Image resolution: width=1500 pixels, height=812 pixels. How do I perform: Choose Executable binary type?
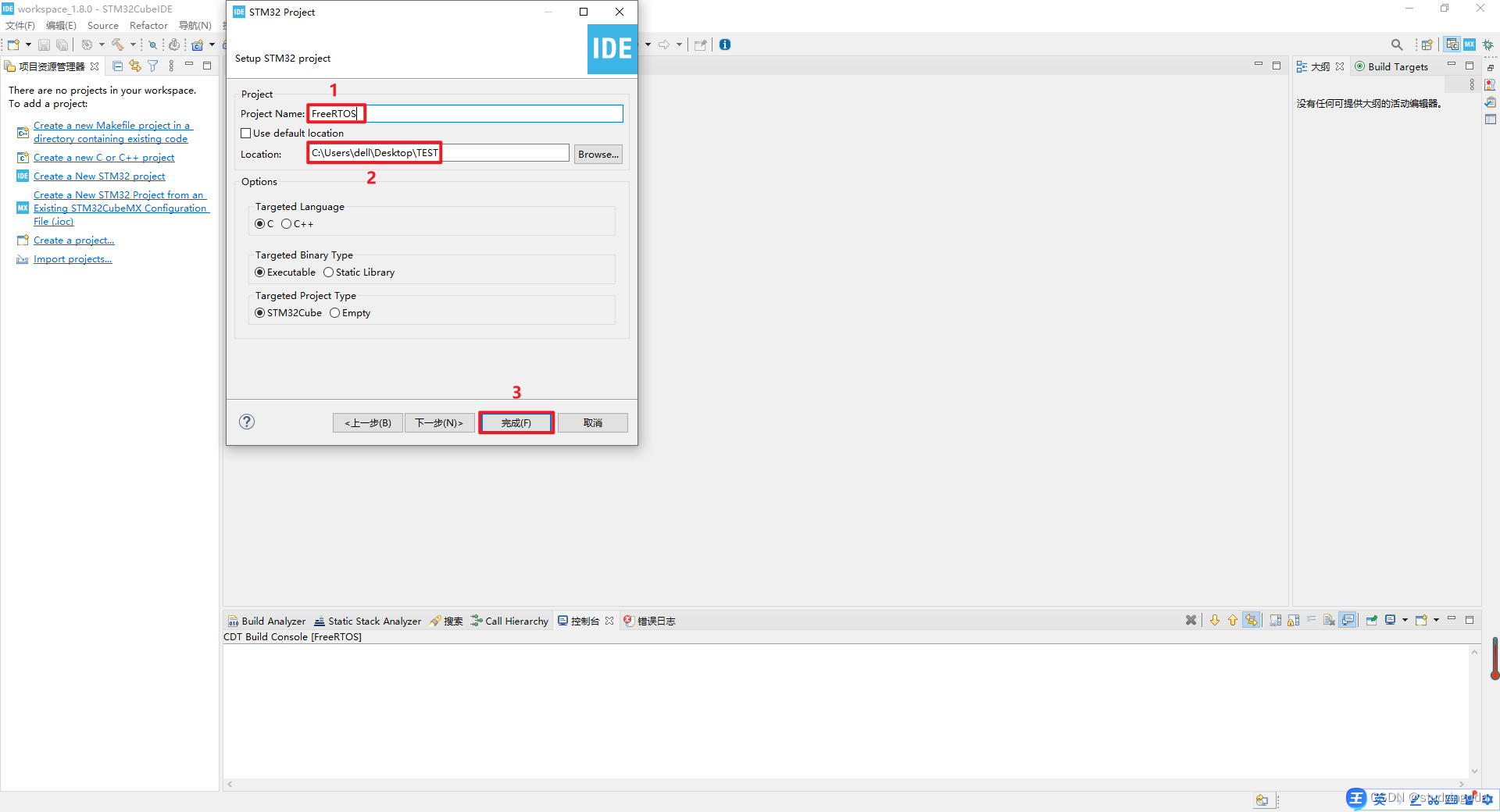coord(260,272)
